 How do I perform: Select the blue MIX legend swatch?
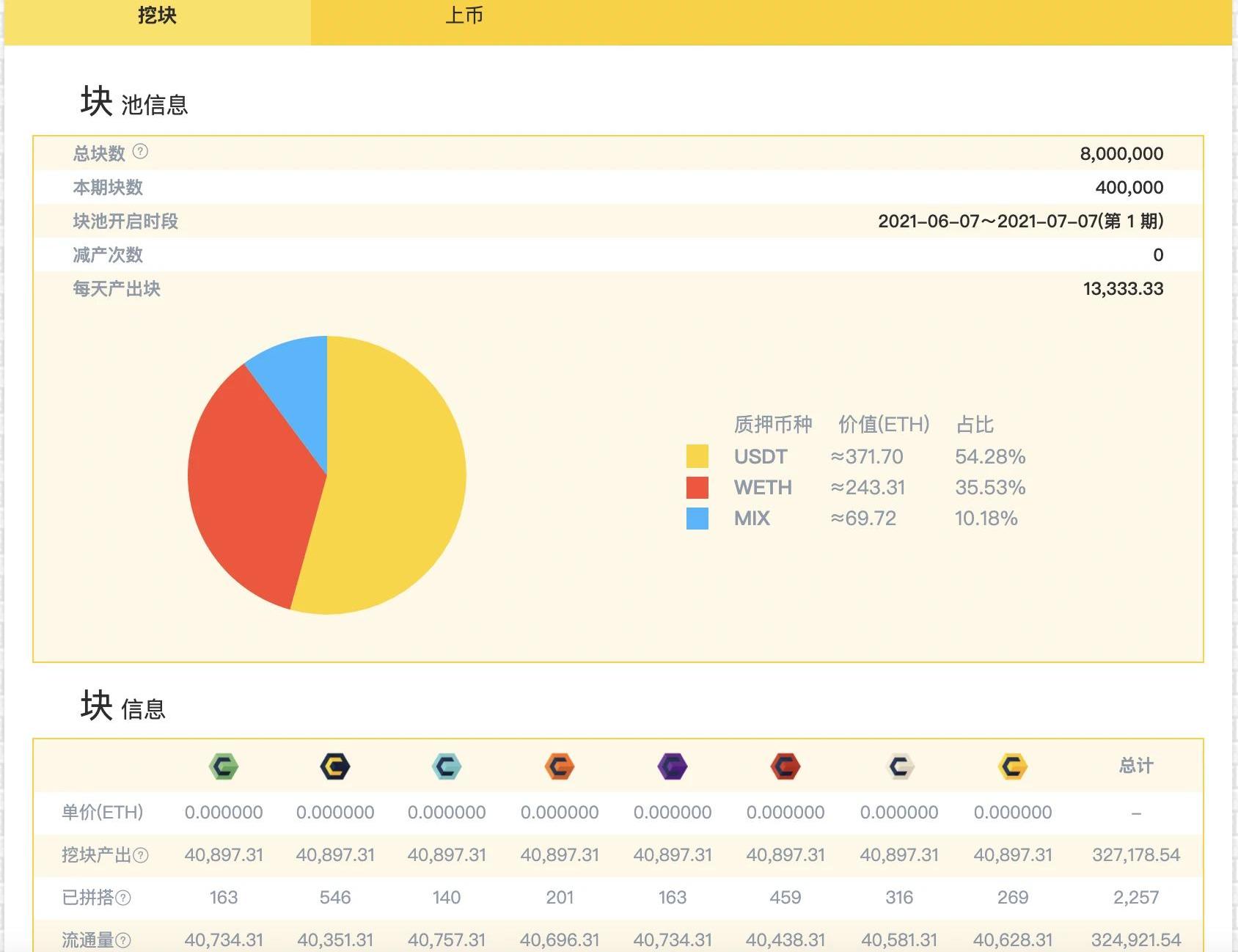tap(697, 519)
